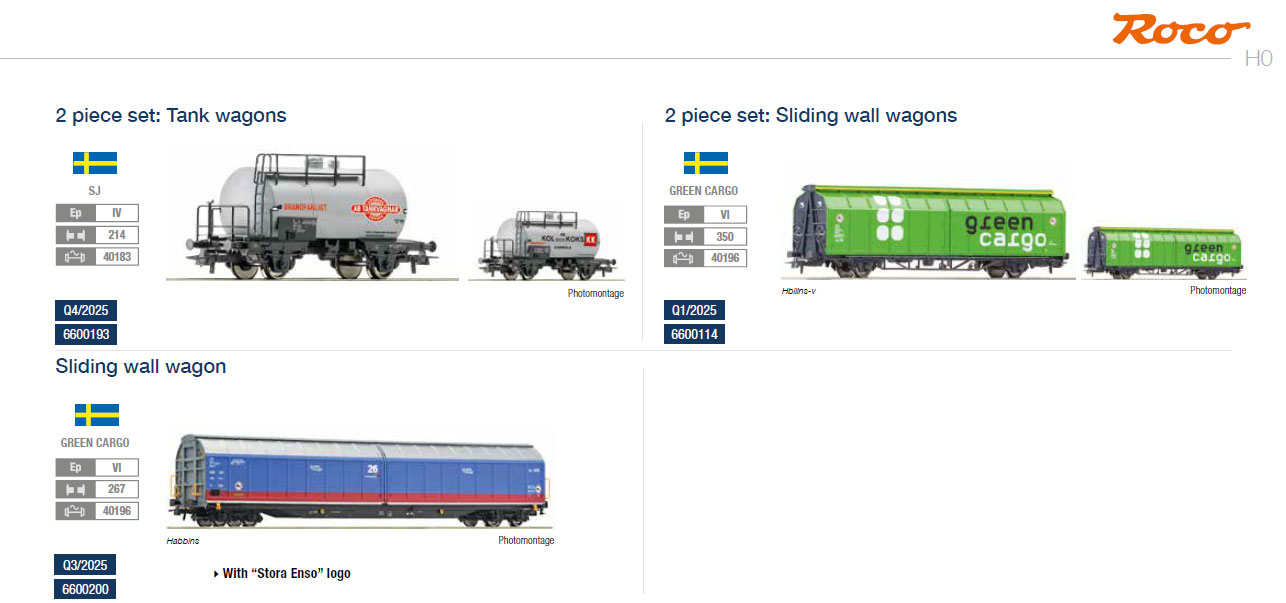Click the buffer length icon beside 214
This screenshot has width=1286, height=603.
pyautogui.click(x=76, y=235)
